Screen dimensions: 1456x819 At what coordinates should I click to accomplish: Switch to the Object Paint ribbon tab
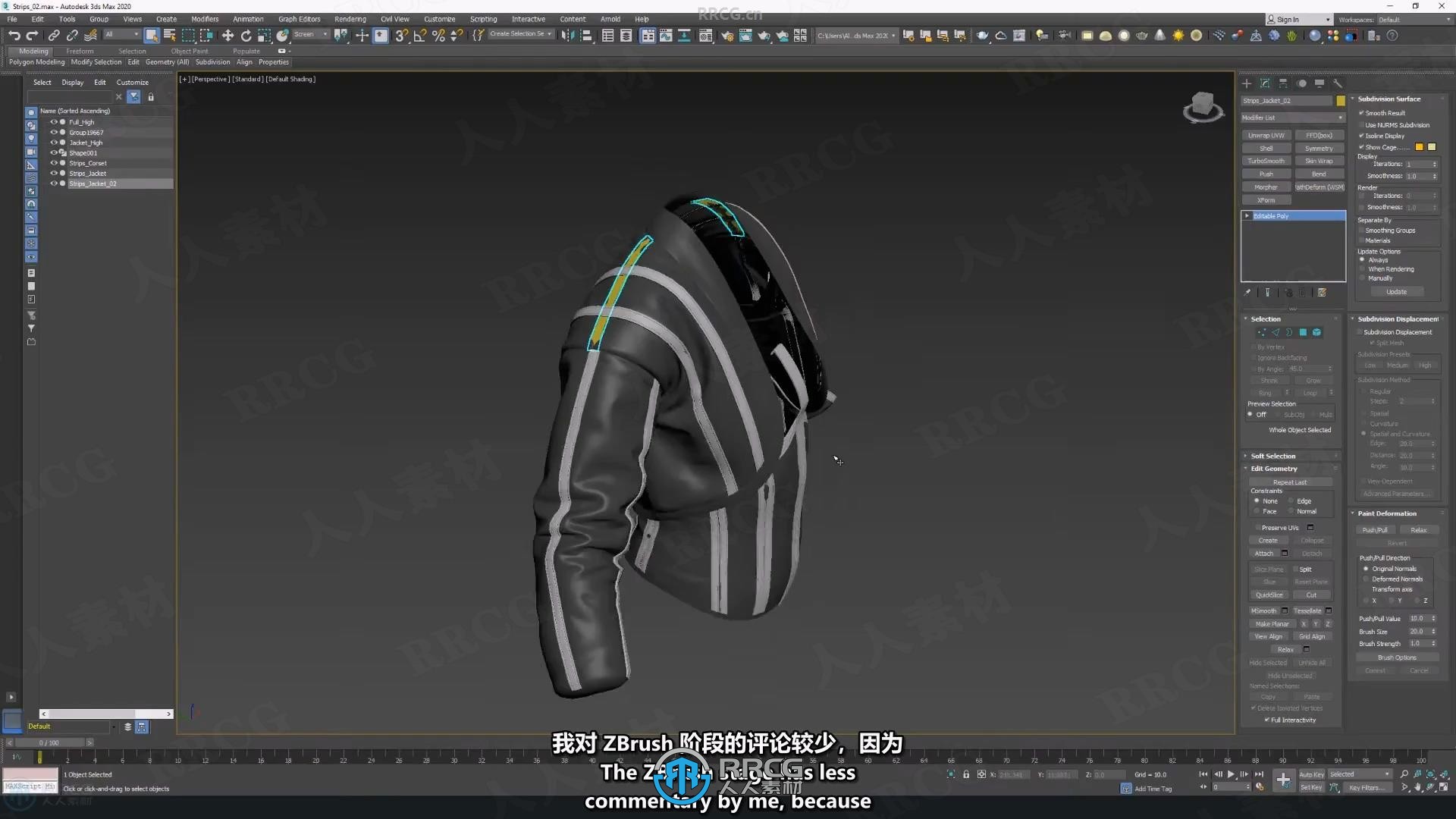pos(190,52)
